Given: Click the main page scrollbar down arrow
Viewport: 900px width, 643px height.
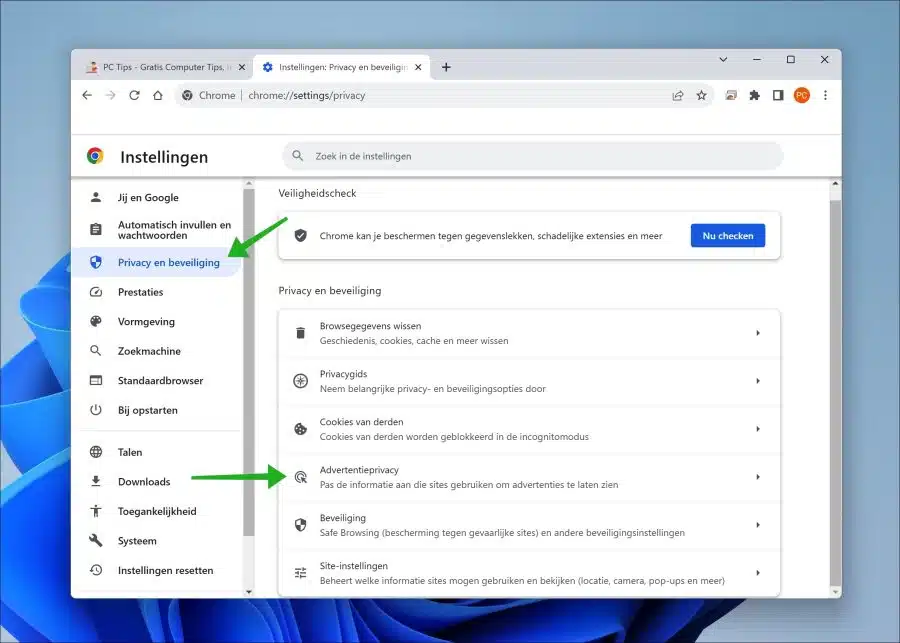Looking at the screenshot, I should (835, 592).
